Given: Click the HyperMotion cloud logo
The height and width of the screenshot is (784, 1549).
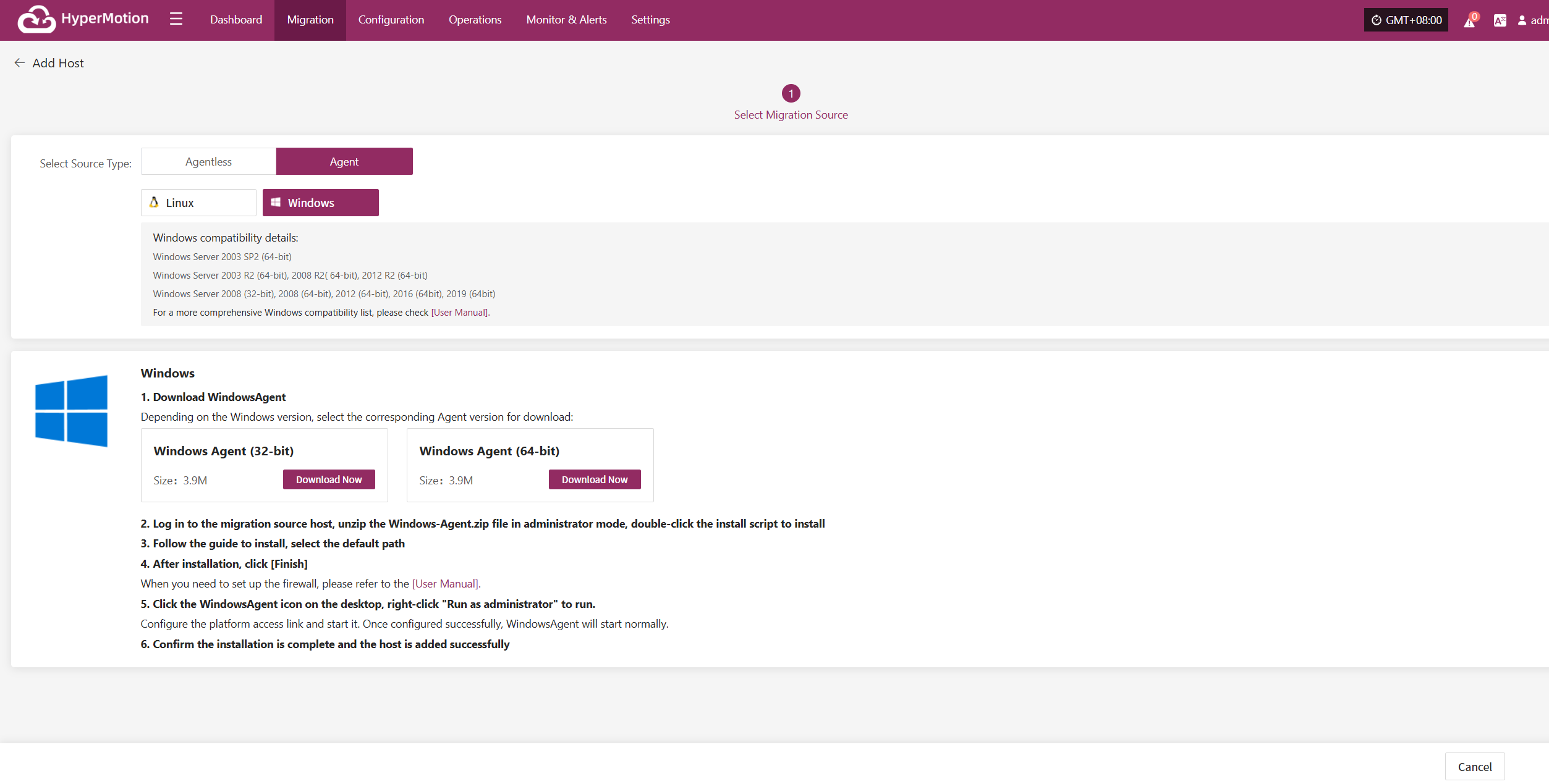Looking at the screenshot, I should [x=36, y=19].
